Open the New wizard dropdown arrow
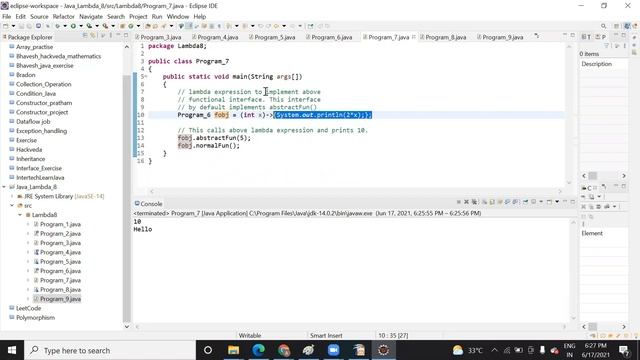This screenshot has height=360, width=640. click(13, 26)
